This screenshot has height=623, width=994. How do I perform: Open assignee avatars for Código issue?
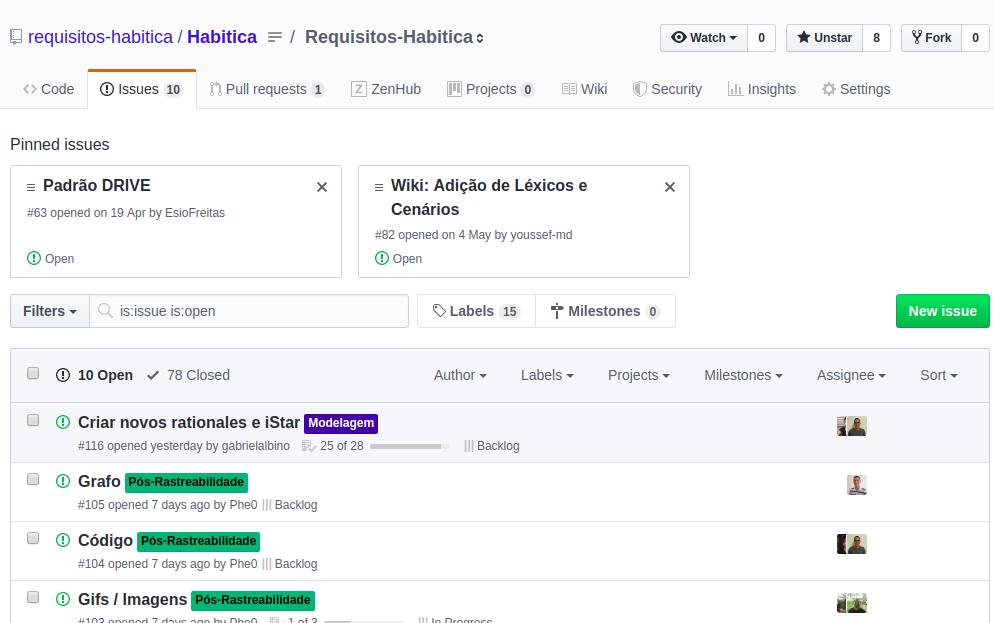(x=851, y=544)
